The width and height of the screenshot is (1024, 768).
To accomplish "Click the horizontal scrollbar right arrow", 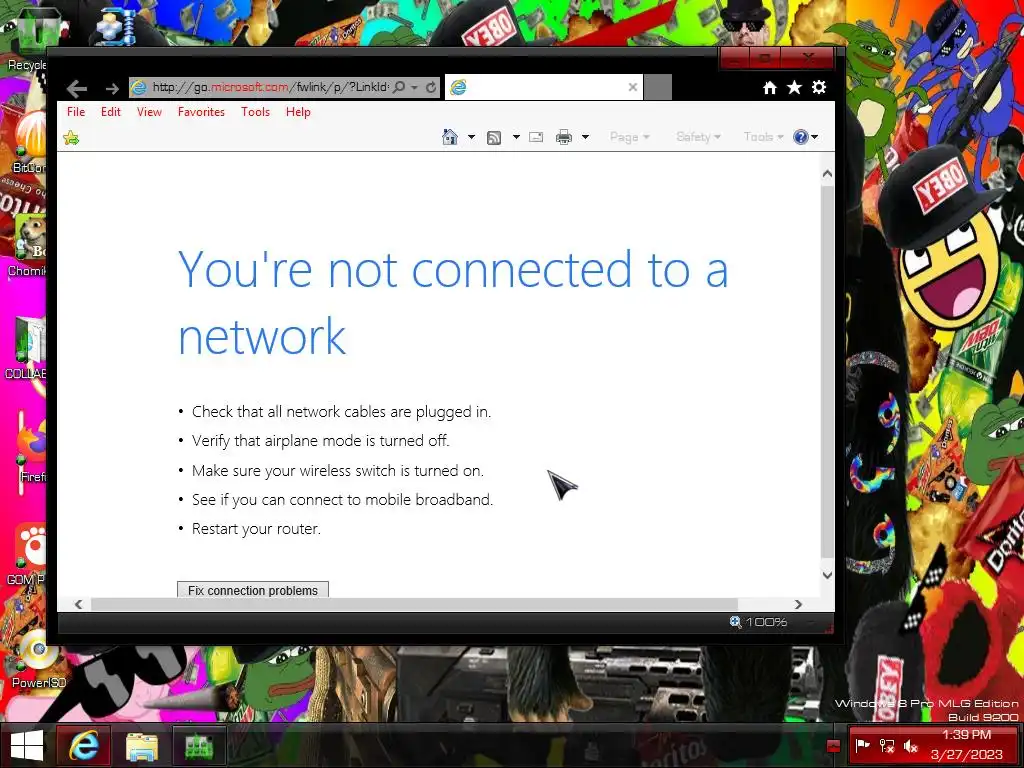I will click(x=798, y=604).
